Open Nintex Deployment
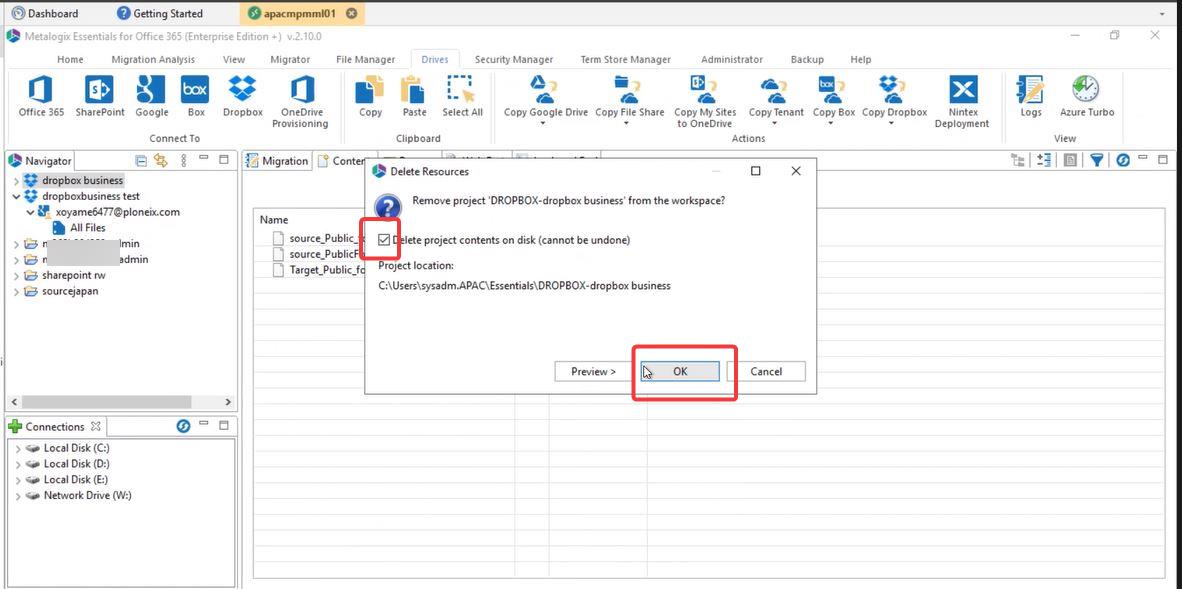1182x589 pixels. (x=962, y=102)
